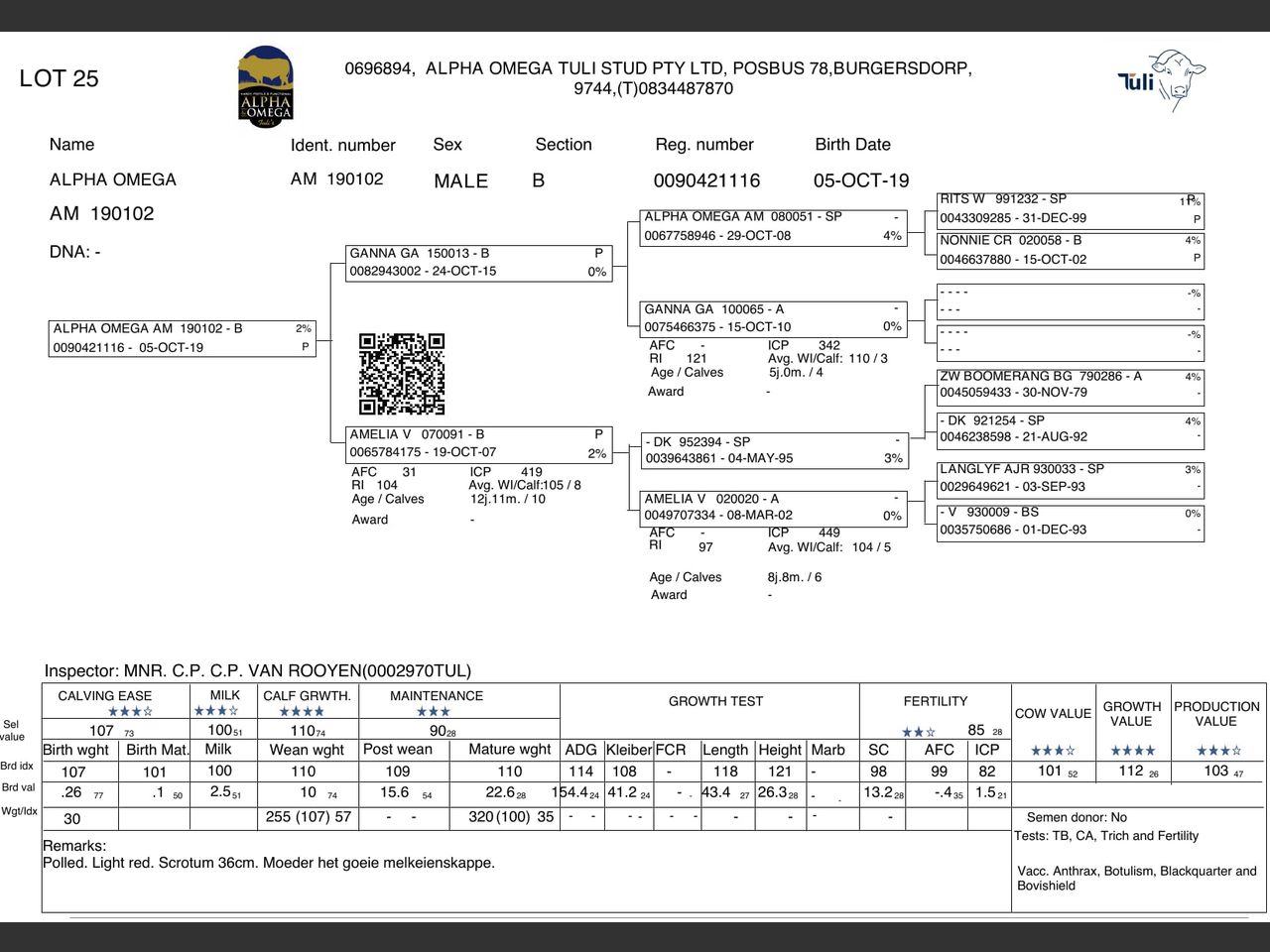
Task: Click the LANGLYF AJR 930033 pedigree box
Action: [1070, 478]
